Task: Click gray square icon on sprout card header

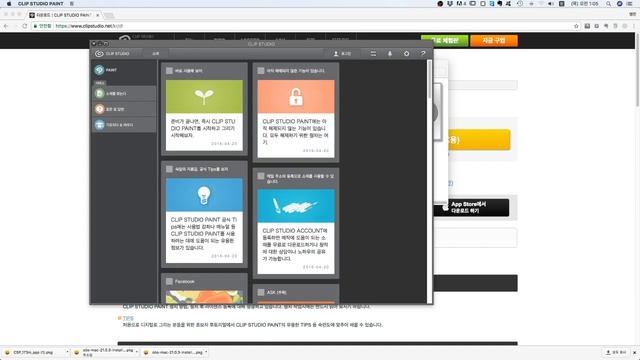Action: pos(169,71)
